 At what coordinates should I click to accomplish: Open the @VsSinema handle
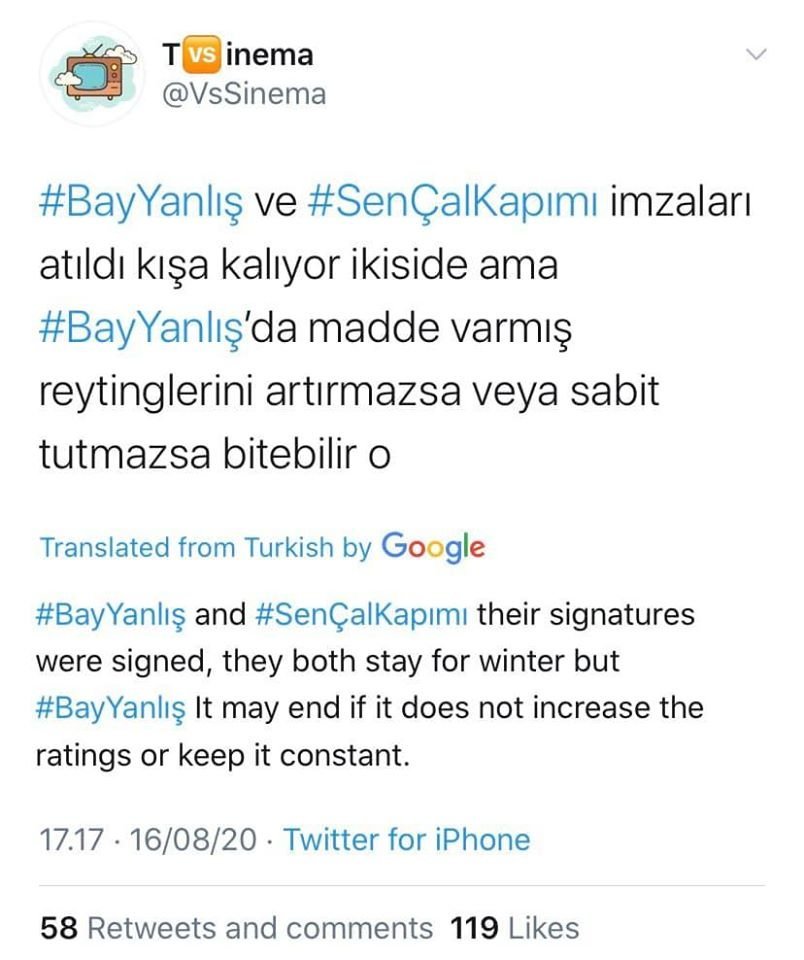pos(244,95)
